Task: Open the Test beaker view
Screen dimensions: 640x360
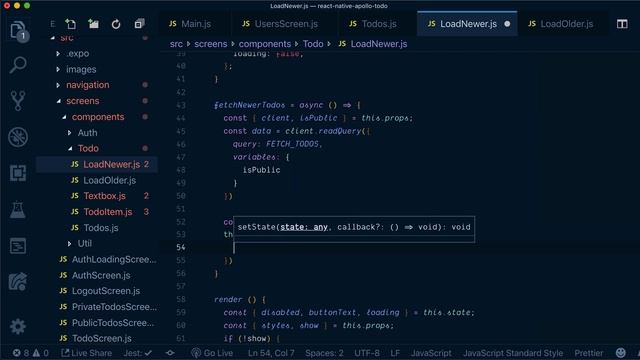Action: tap(18, 209)
